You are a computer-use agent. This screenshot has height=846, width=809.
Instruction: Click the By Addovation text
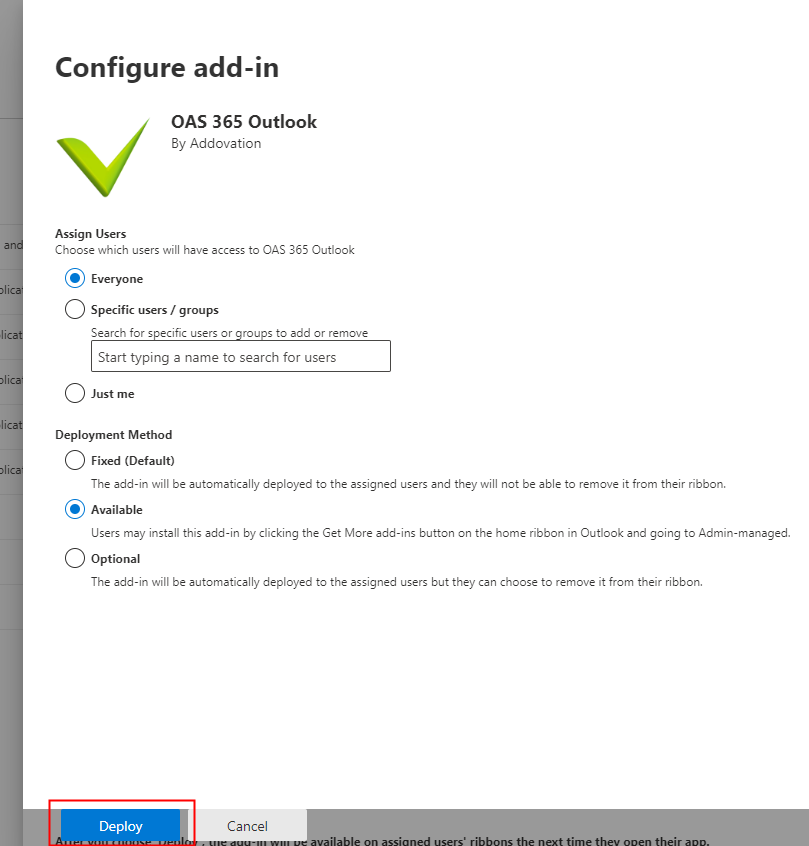pyautogui.click(x=216, y=144)
